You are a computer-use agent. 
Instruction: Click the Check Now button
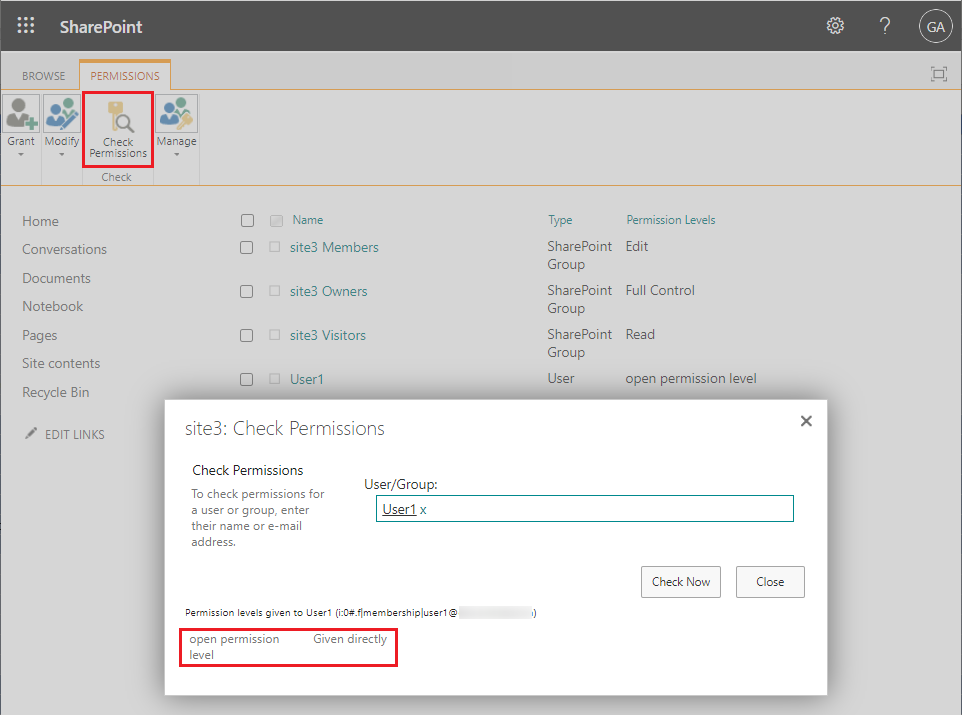click(x=680, y=582)
